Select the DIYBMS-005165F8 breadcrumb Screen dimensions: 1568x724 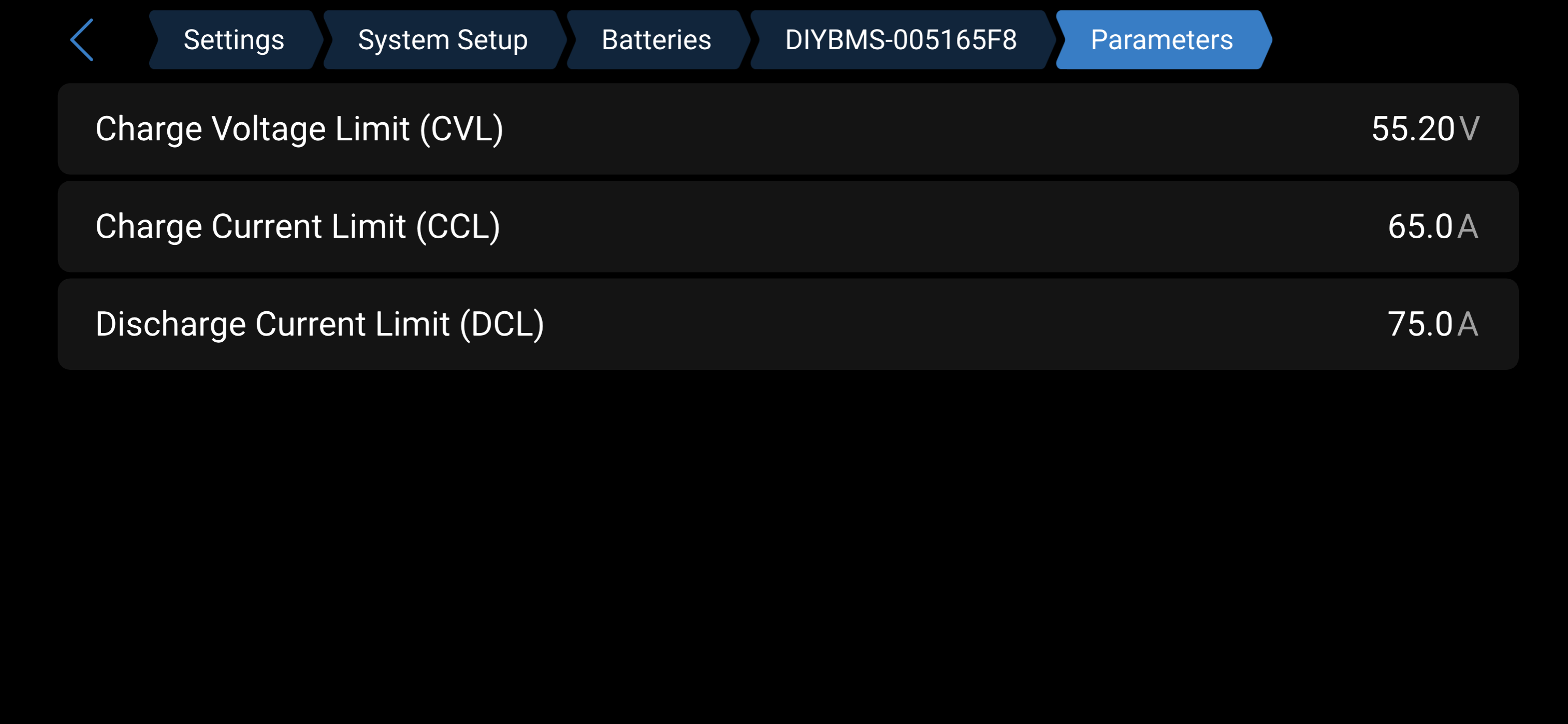point(901,40)
